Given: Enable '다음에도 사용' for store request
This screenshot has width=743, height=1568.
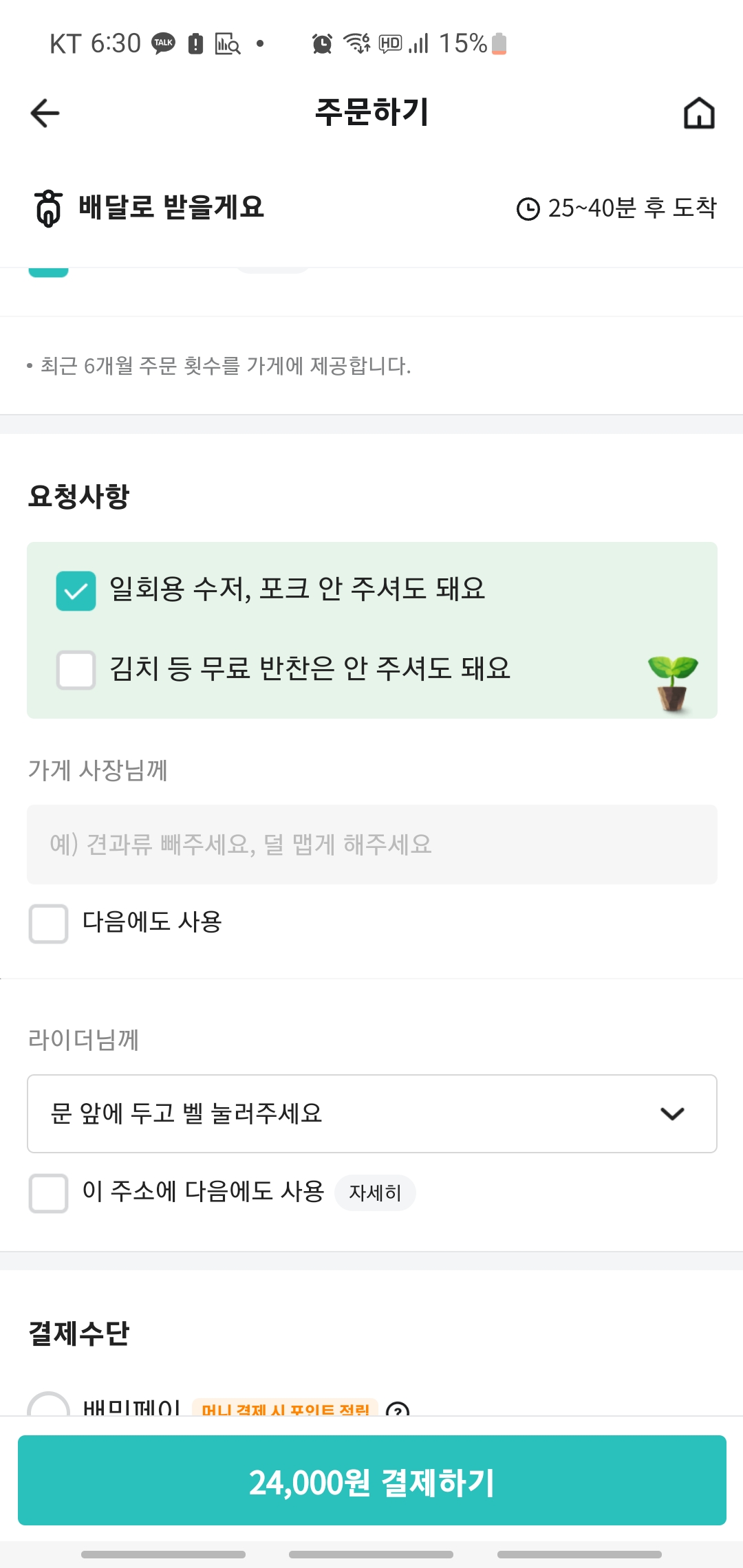Looking at the screenshot, I should (x=48, y=923).
